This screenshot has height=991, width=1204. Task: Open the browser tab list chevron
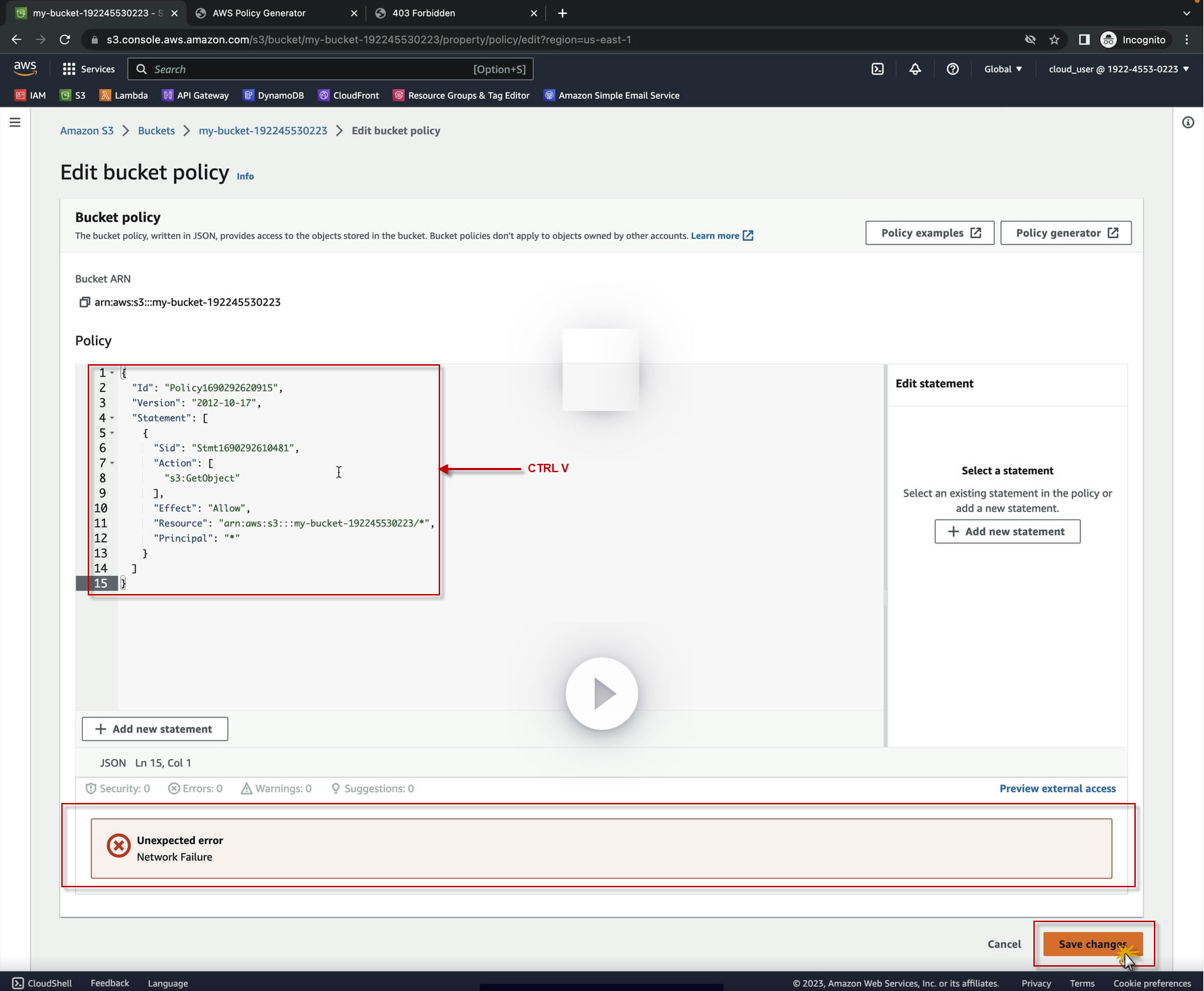1187,13
